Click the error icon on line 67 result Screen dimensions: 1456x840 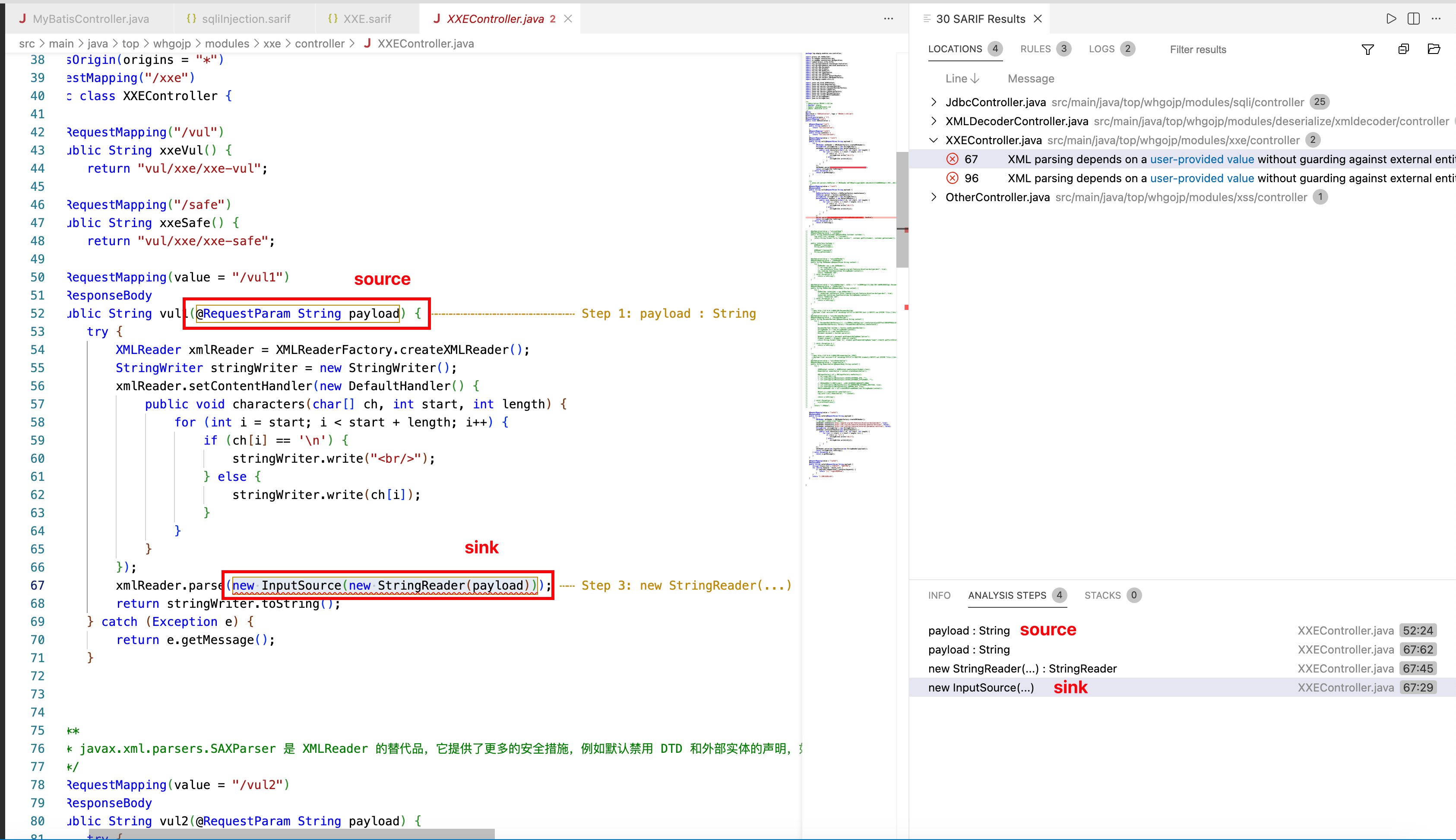952,159
